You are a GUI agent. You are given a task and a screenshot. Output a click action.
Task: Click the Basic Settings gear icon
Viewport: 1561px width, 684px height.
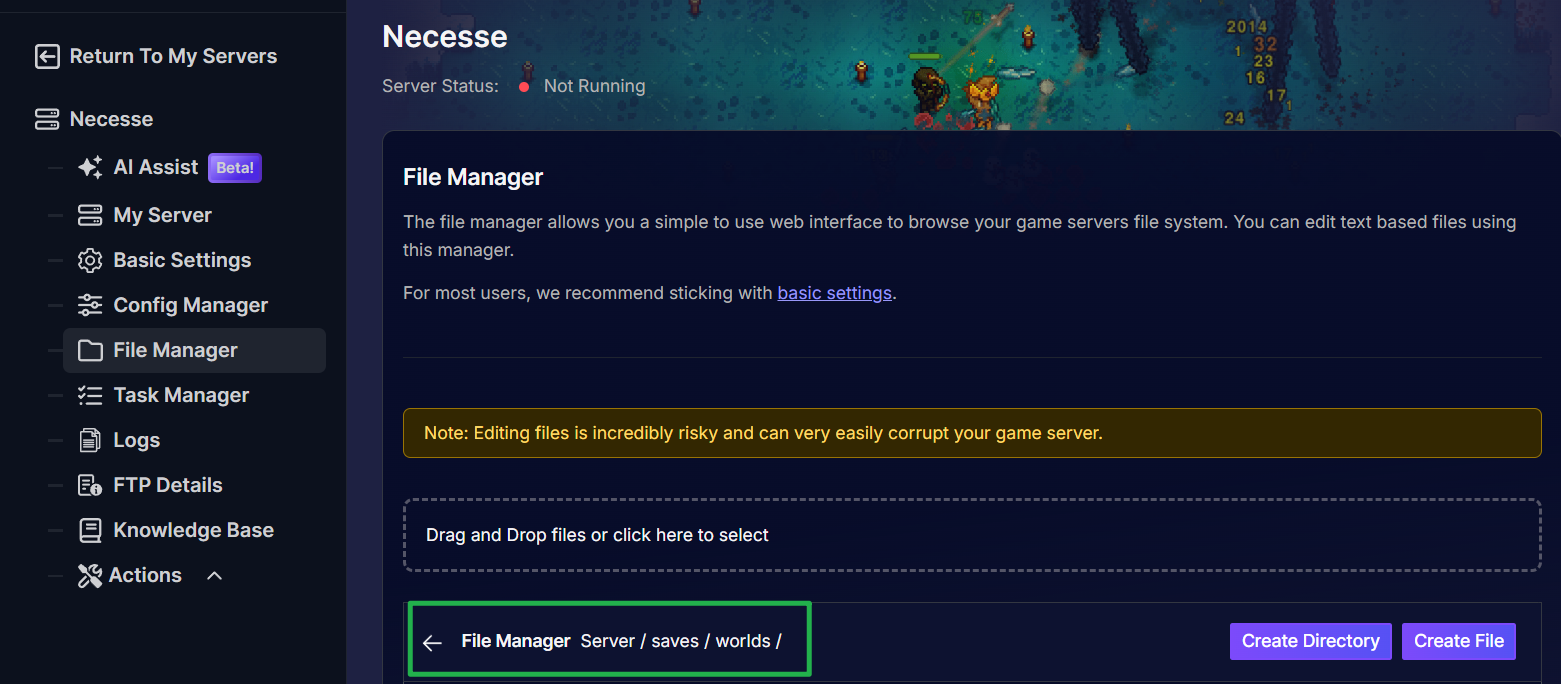coord(90,261)
